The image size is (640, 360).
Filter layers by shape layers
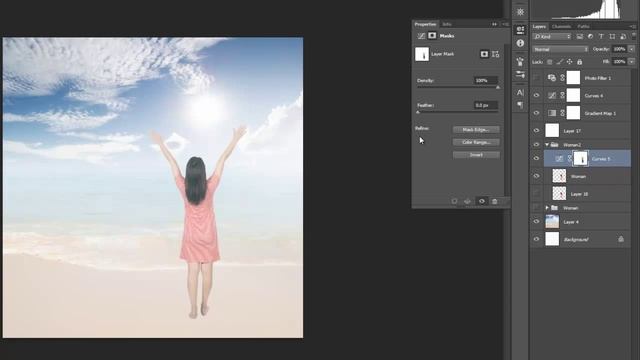[x=612, y=37]
